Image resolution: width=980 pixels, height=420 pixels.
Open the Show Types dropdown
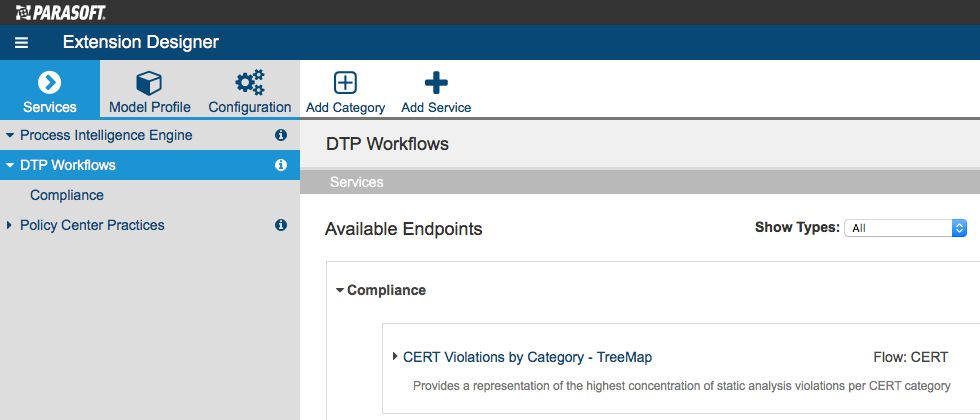[905, 228]
